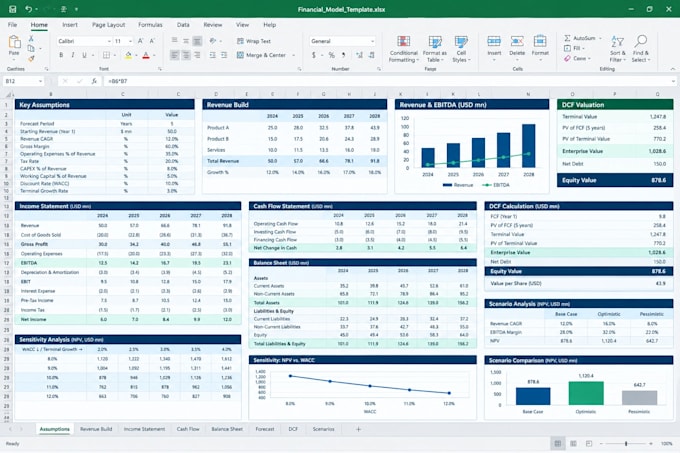Open the Font dialog launcher
Viewport: 680px width, 453px height.
tap(160, 69)
